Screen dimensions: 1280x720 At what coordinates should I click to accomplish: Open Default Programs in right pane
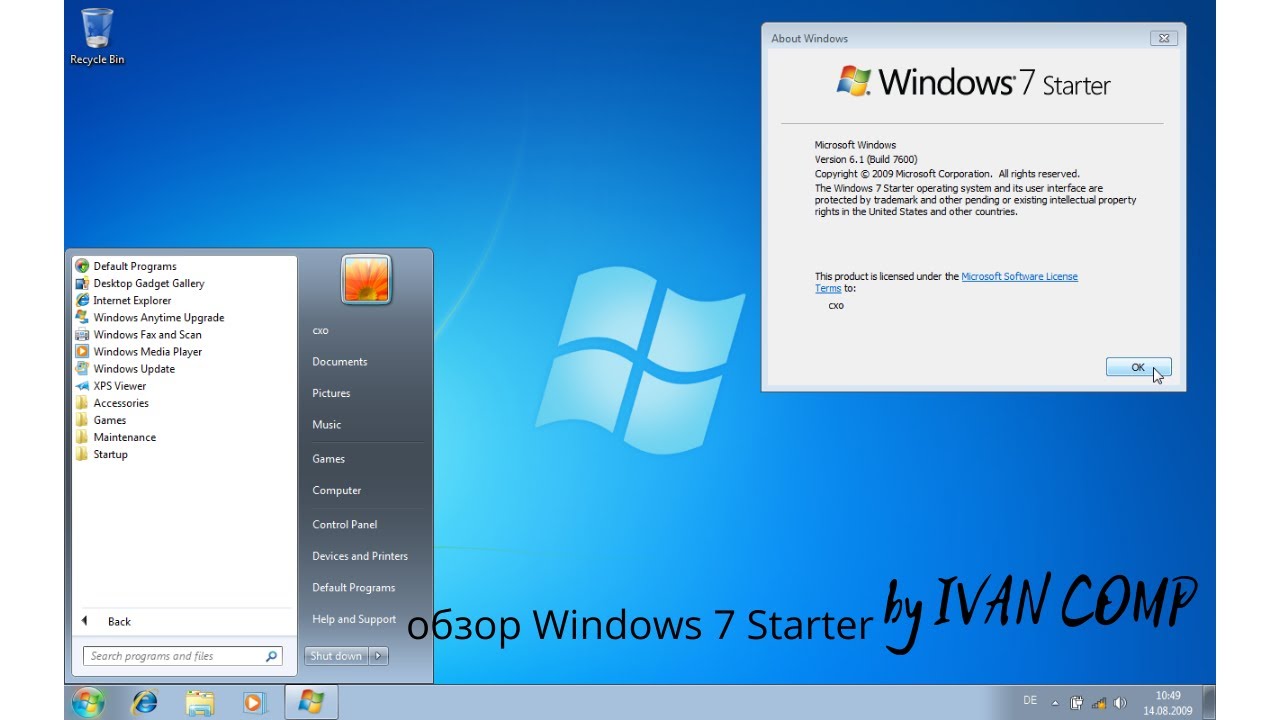(354, 587)
